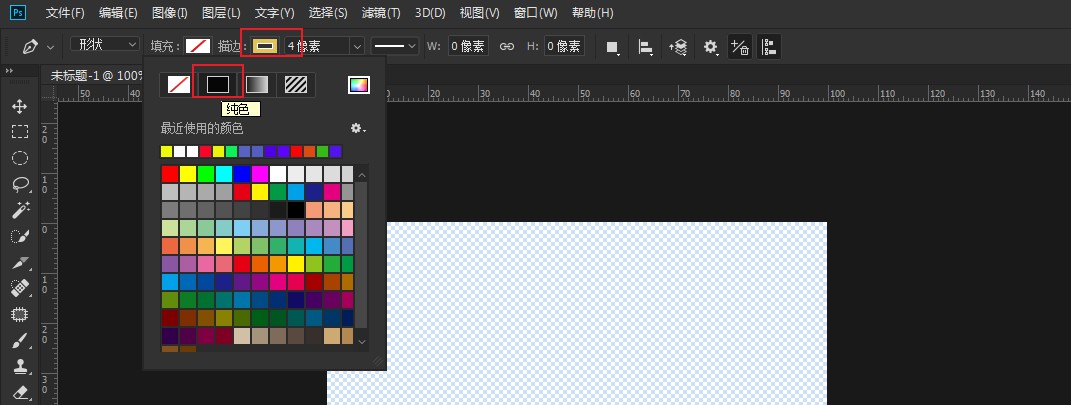The image size is (1071, 405).
Task: Pick cyan swatch in first grid row
Action: pos(224,173)
